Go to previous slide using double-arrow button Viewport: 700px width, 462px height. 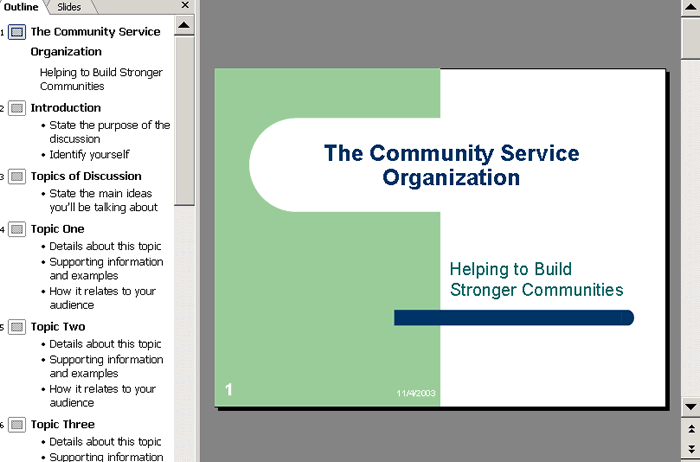click(x=690, y=428)
